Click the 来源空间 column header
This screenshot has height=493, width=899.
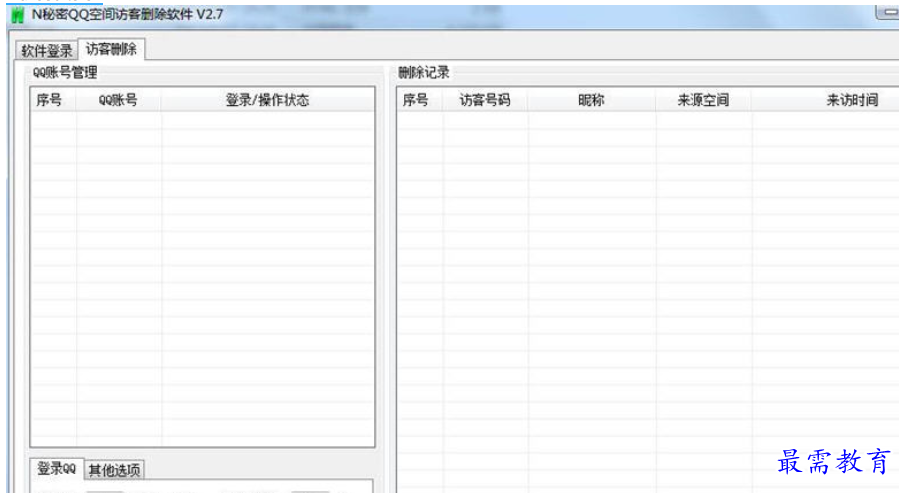[703, 100]
